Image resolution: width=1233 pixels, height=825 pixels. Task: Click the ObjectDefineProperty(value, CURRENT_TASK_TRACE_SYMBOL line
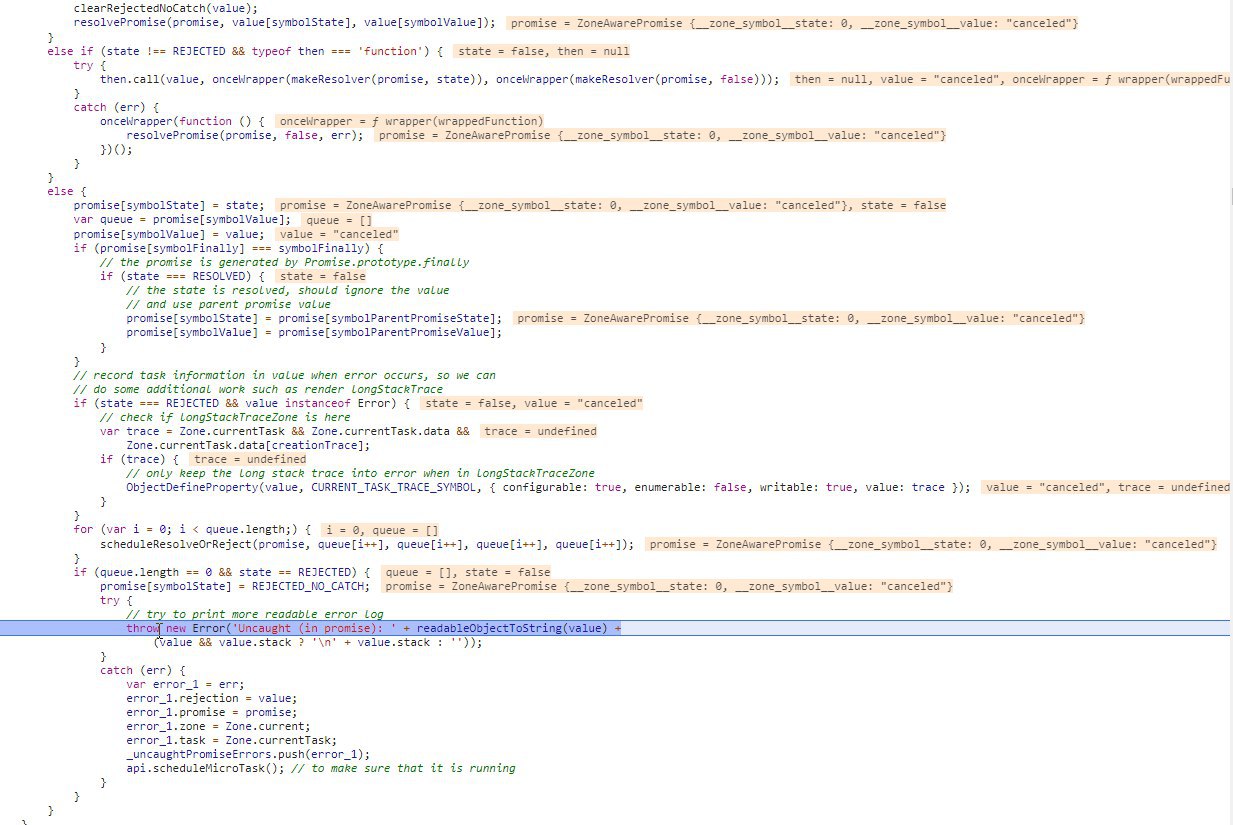[x=548, y=487]
